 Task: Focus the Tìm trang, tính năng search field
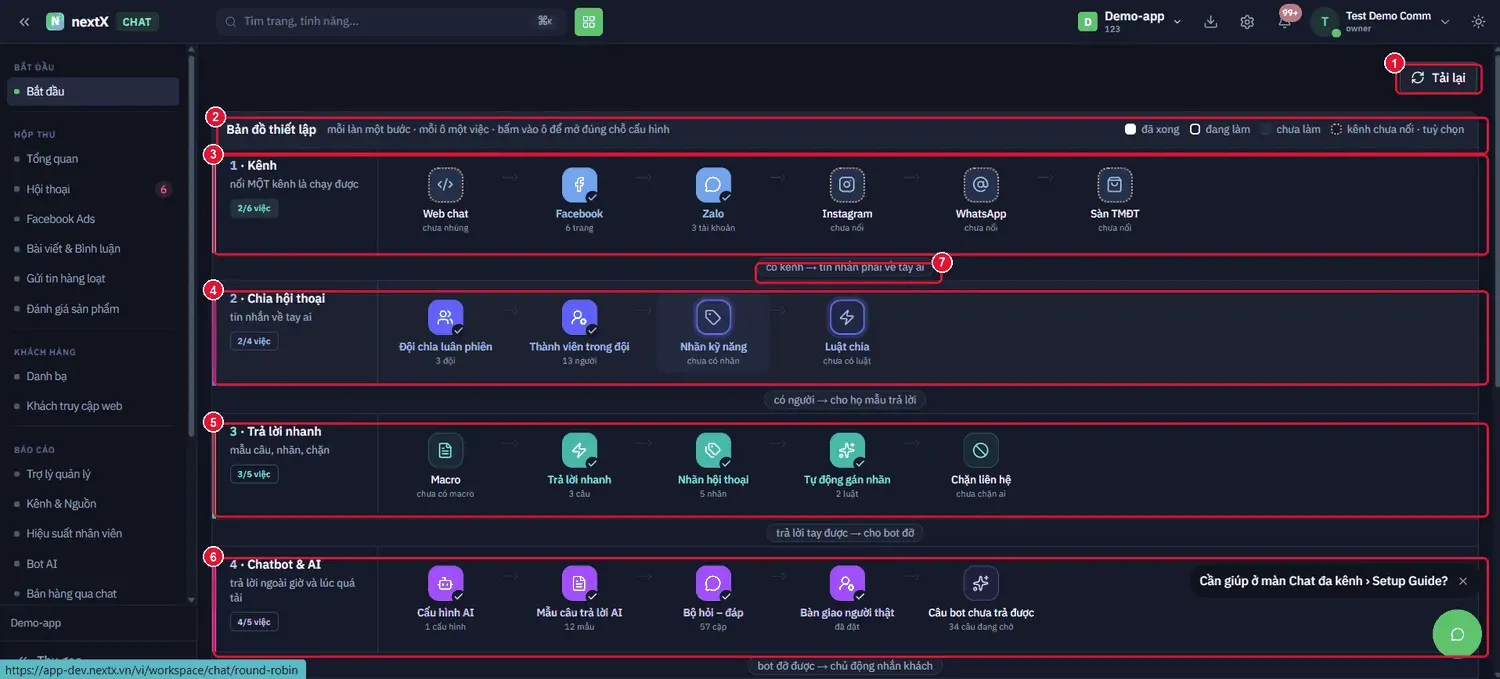[390, 21]
